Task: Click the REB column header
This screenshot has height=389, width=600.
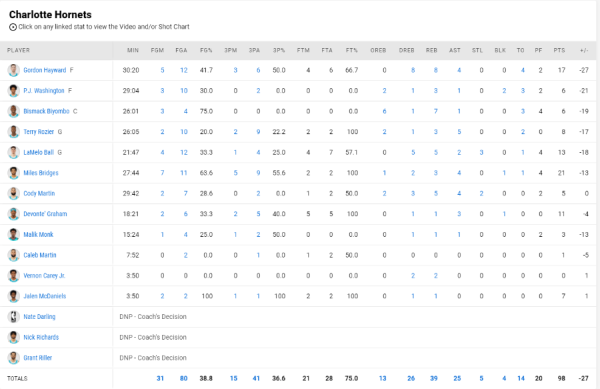Action: pyautogui.click(x=431, y=50)
